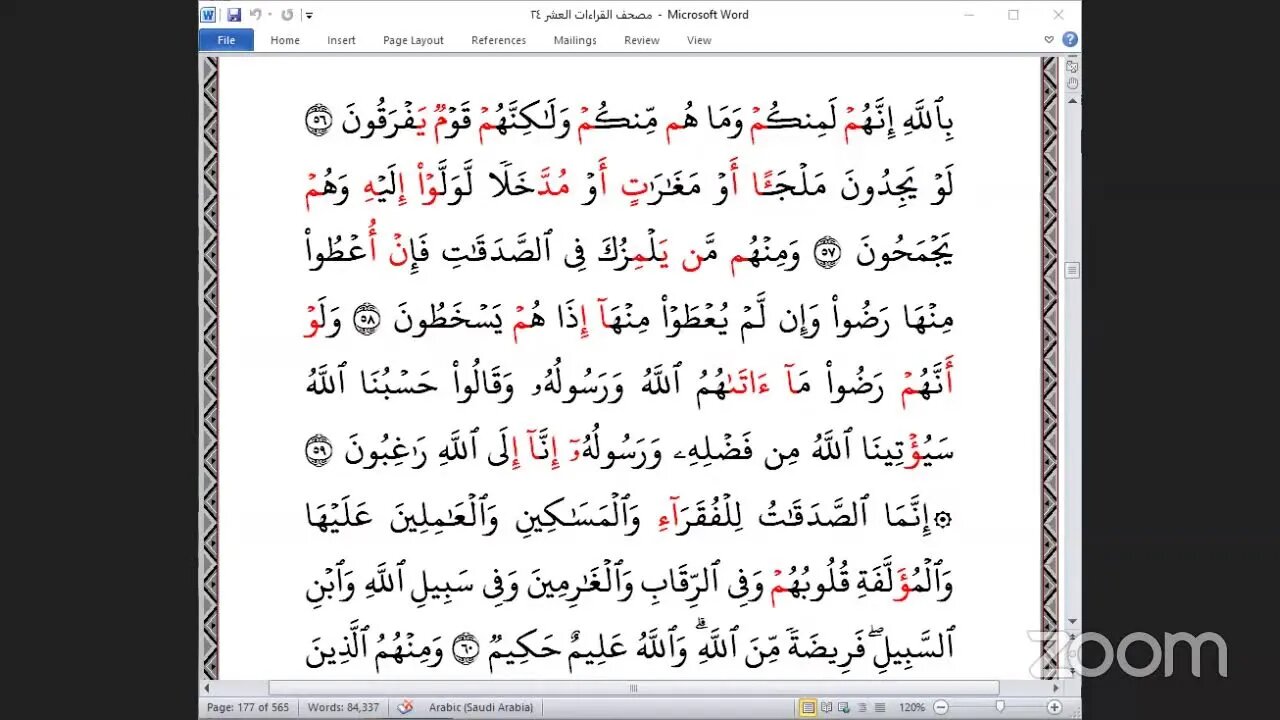The width and height of the screenshot is (1280, 720).
Task: Switch to the Home tab
Action: (285, 40)
